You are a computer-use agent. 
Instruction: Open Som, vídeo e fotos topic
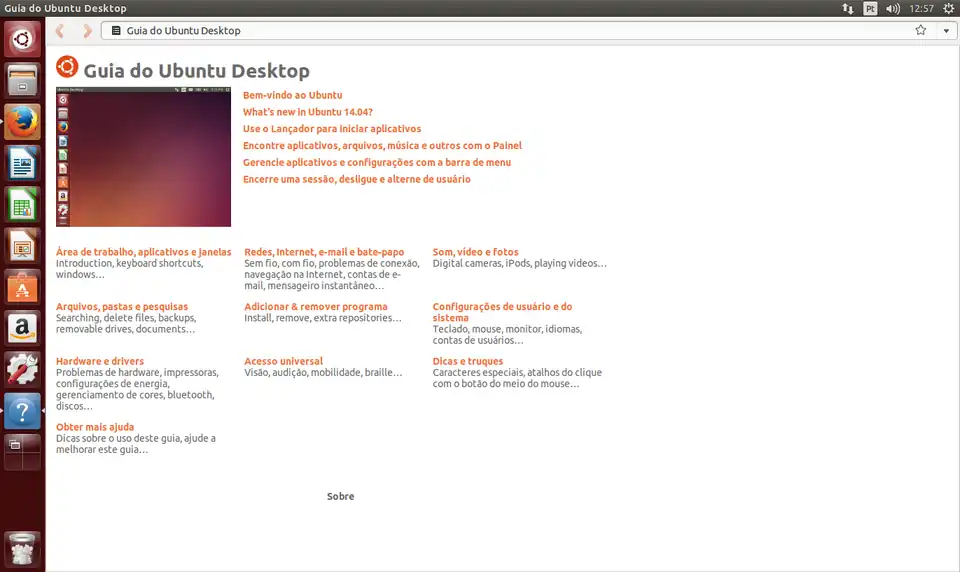tap(476, 252)
